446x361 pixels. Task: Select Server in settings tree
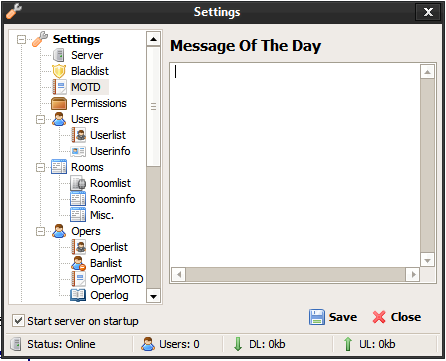pyautogui.click(x=87, y=55)
